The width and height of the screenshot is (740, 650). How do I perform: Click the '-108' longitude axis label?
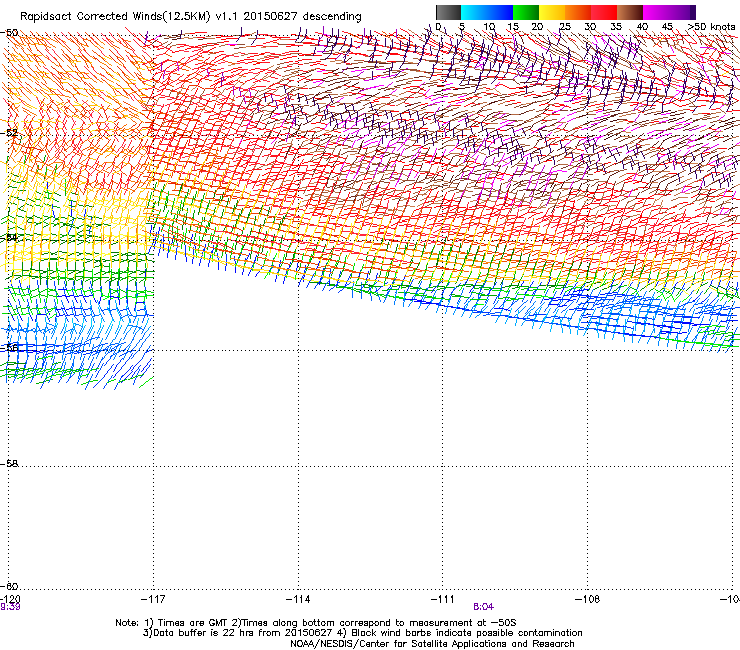(x=588, y=599)
